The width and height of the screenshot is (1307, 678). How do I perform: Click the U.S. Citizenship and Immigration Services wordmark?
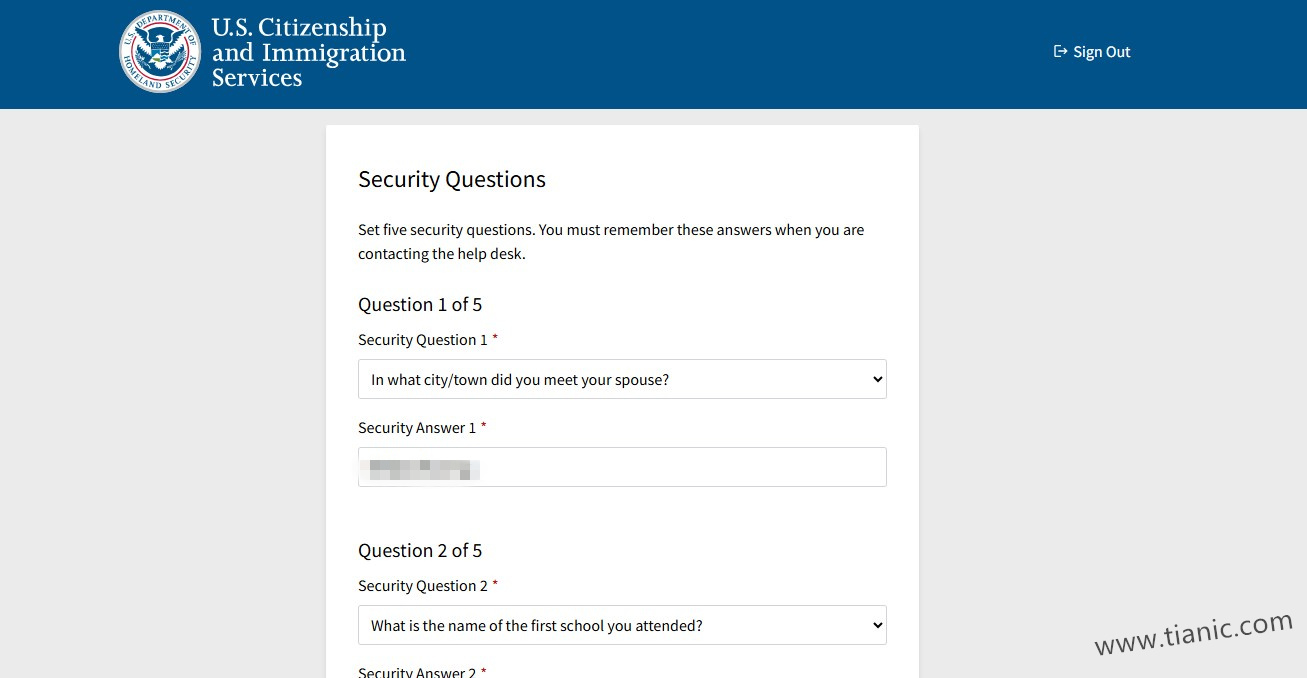tap(308, 52)
